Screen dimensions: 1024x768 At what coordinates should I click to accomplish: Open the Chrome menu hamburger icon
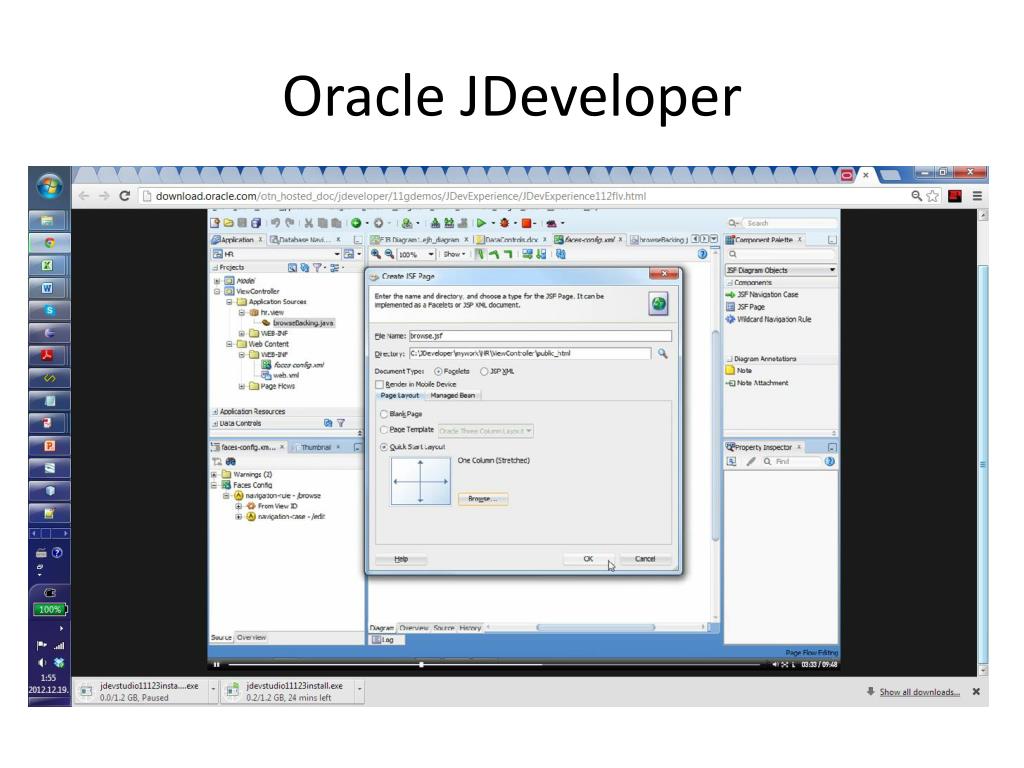click(x=978, y=196)
